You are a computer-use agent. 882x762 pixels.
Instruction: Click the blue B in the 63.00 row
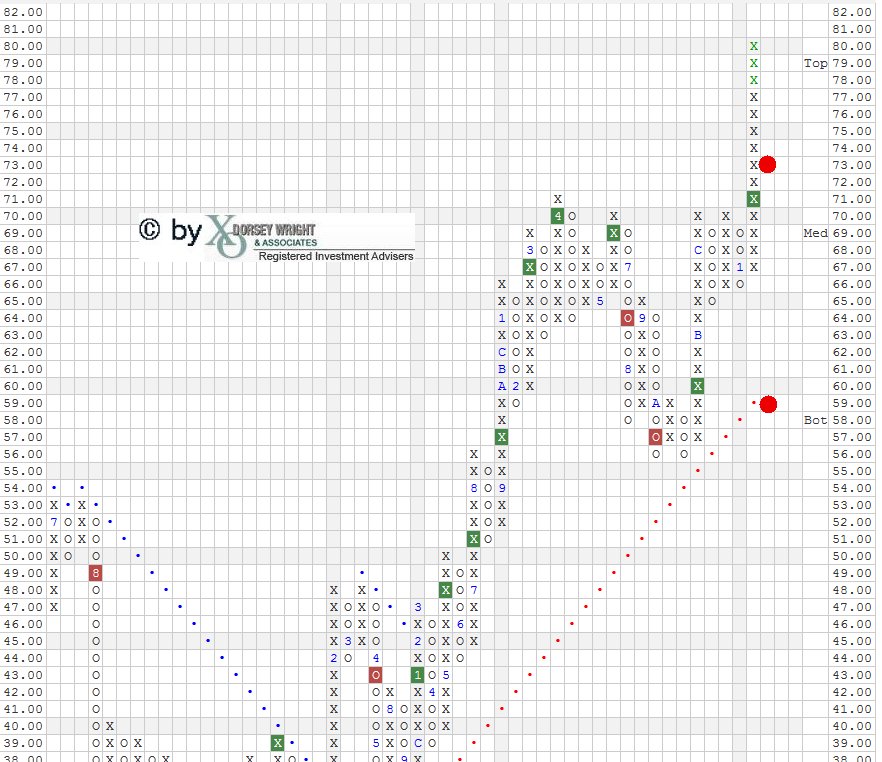[x=698, y=335]
